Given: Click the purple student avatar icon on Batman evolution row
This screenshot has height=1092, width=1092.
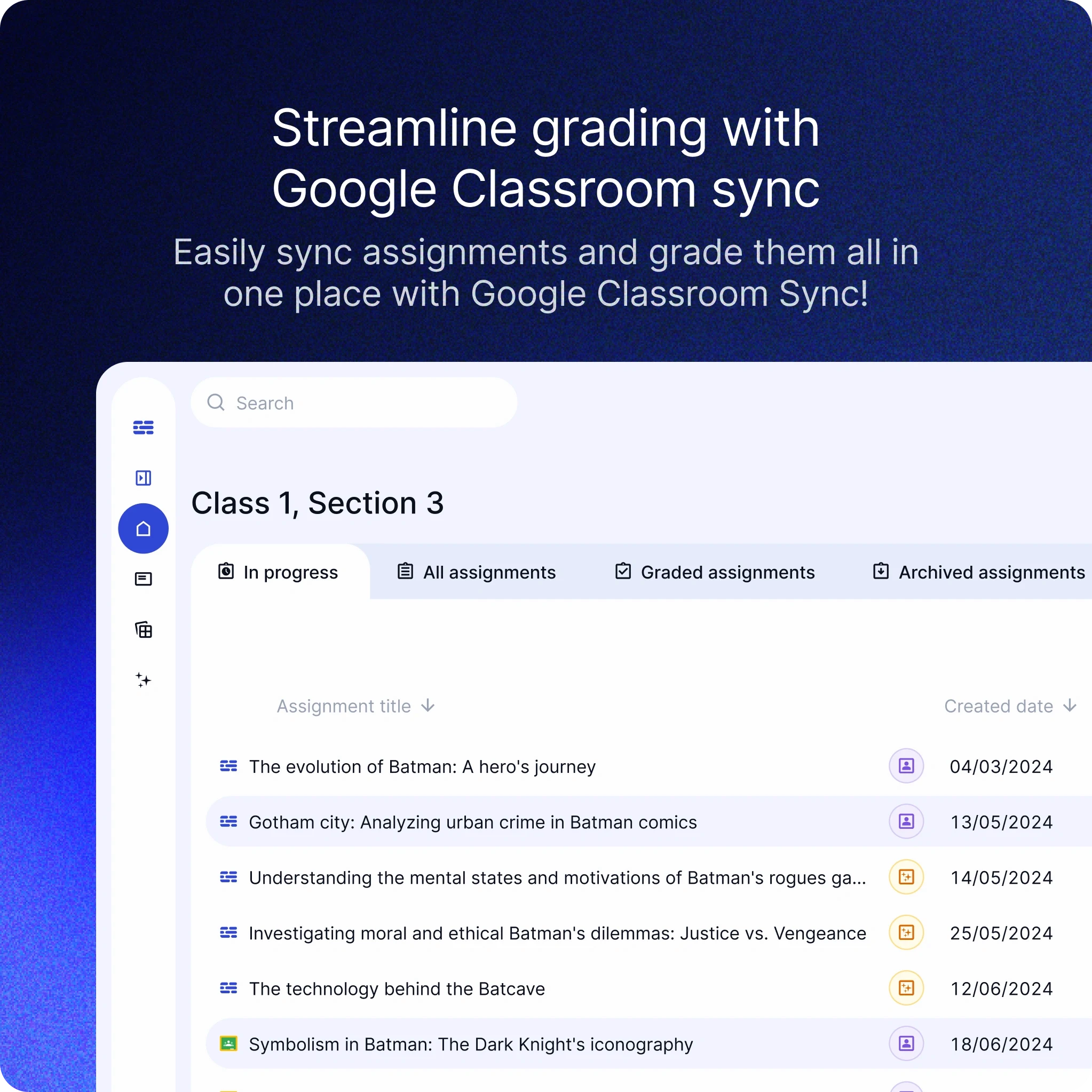Looking at the screenshot, I should [906, 766].
